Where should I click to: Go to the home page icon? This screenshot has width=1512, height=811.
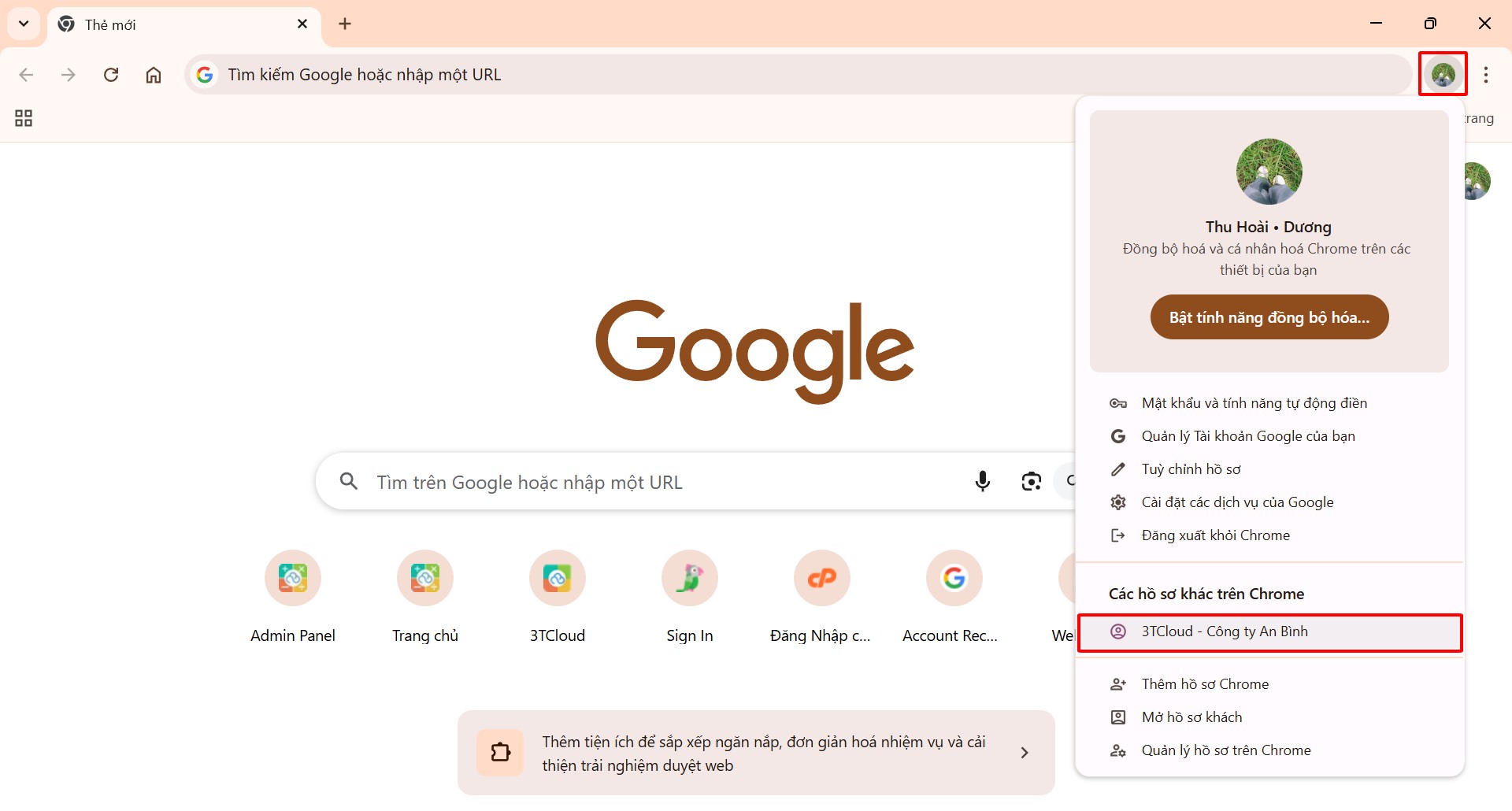pyautogui.click(x=154, y=75)
